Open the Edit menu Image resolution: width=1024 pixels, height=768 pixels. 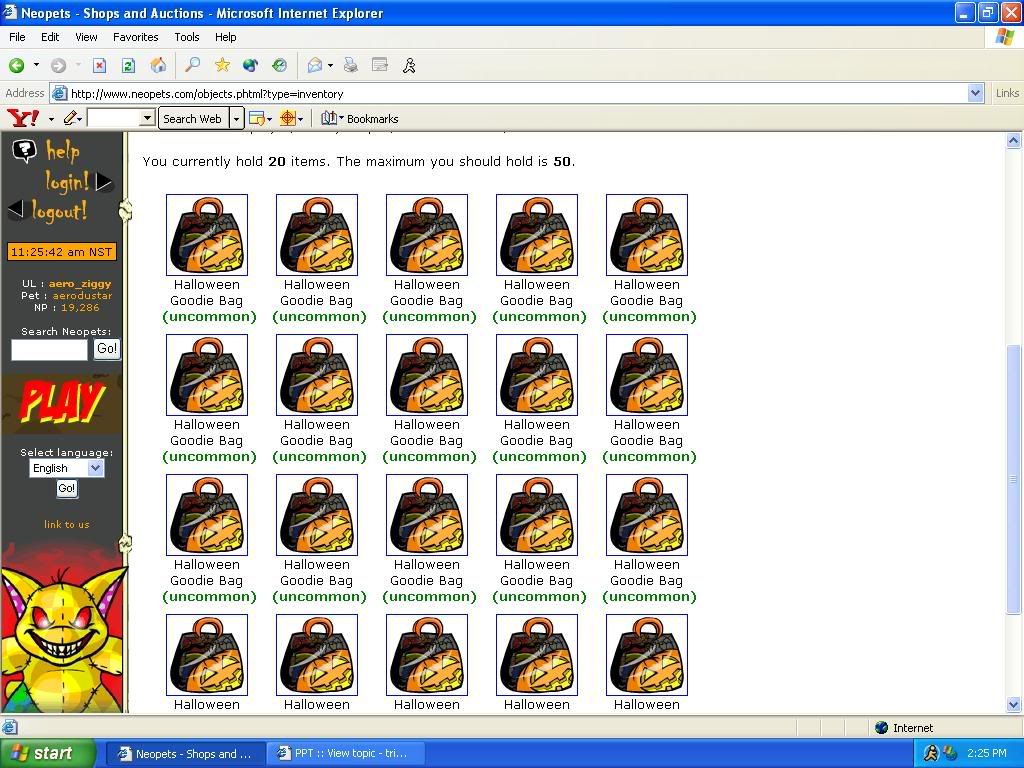coord(50,37)
